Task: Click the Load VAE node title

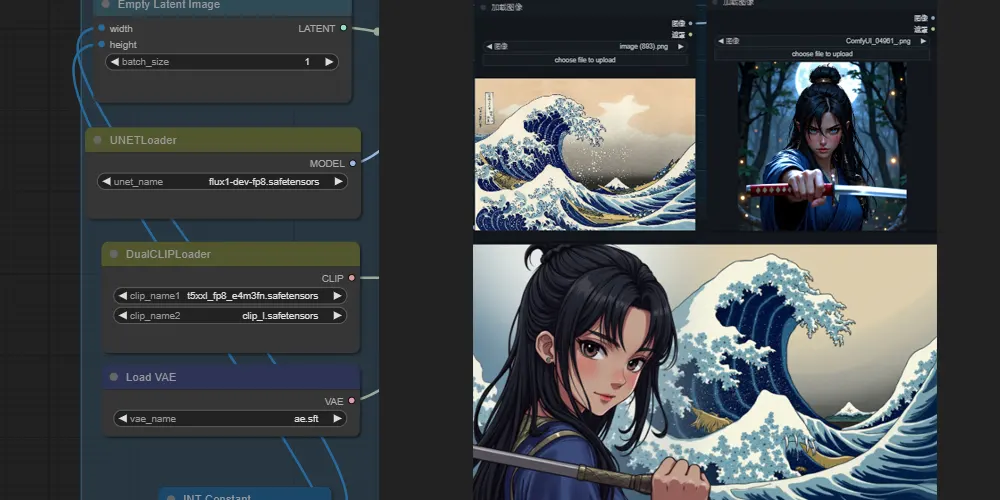Action: point(151,378)
